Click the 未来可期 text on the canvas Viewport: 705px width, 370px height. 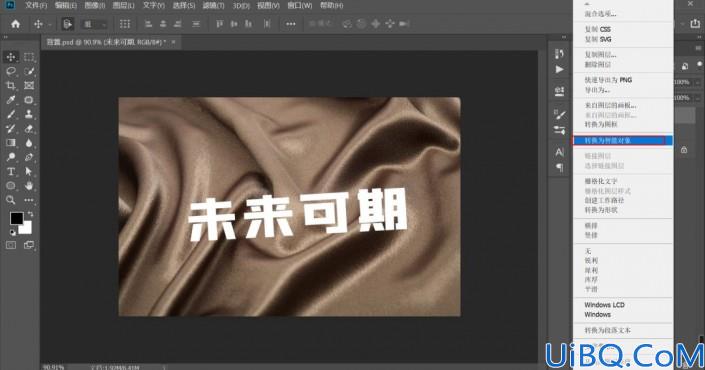297,214
